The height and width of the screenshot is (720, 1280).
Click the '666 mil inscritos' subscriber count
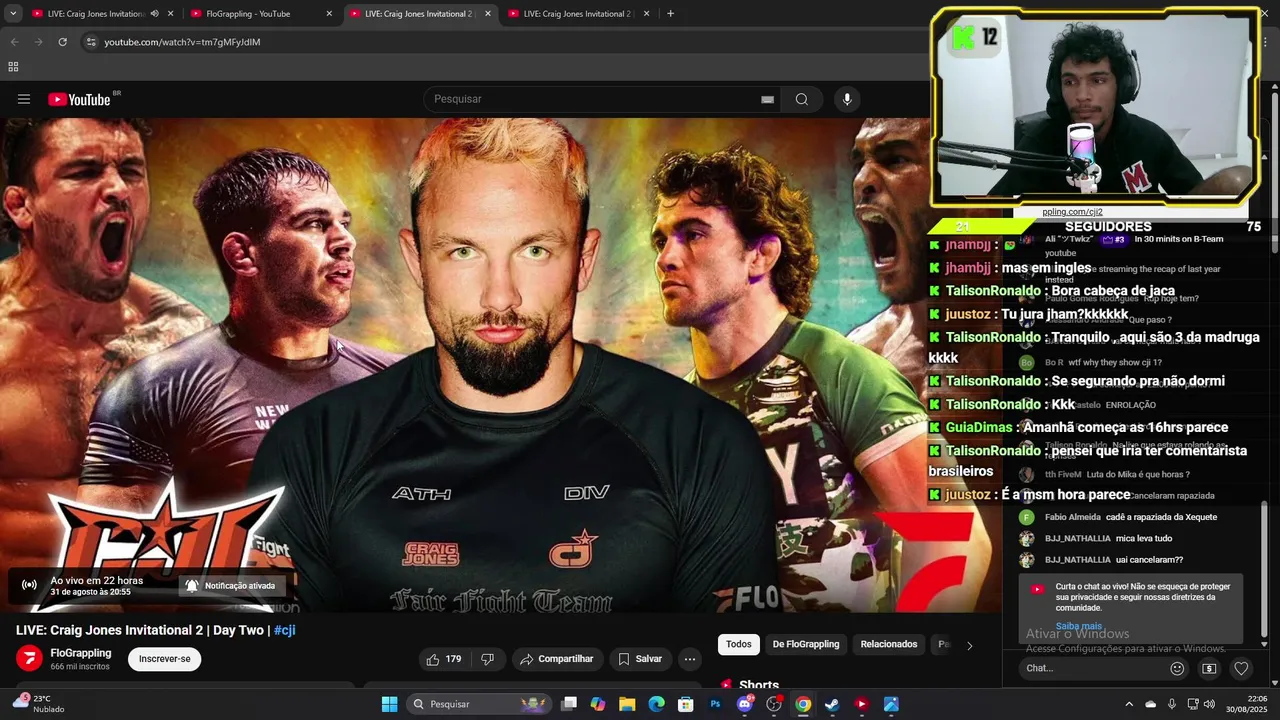point(80,666)
